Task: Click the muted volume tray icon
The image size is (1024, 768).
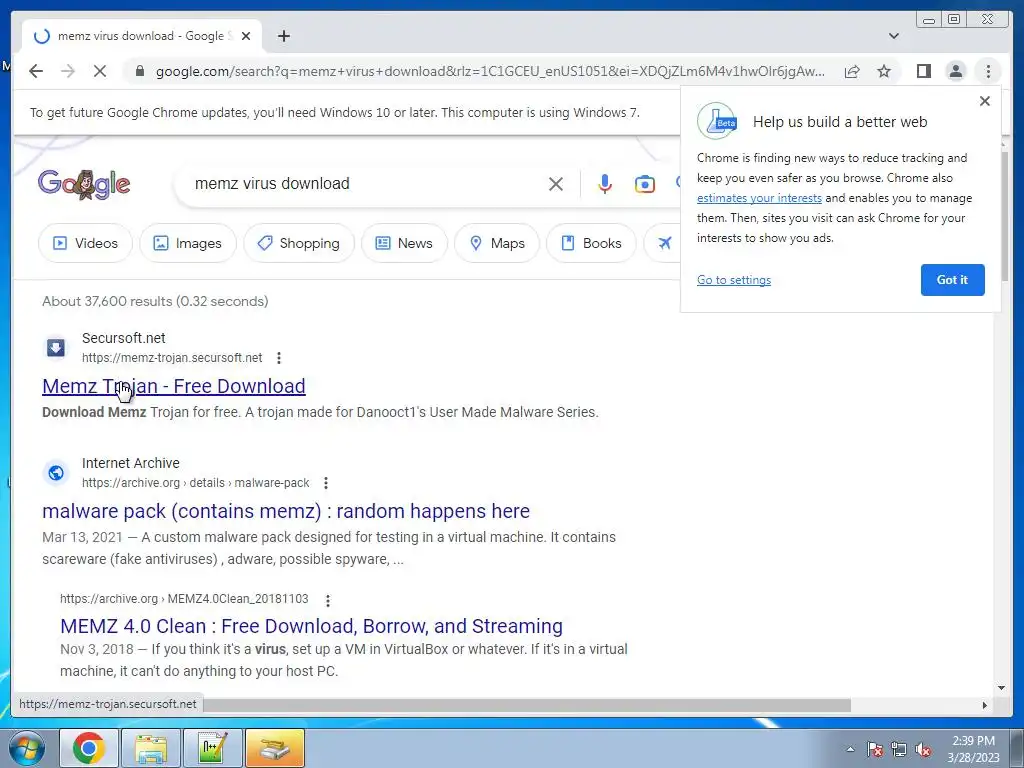Action: [923, 749]
